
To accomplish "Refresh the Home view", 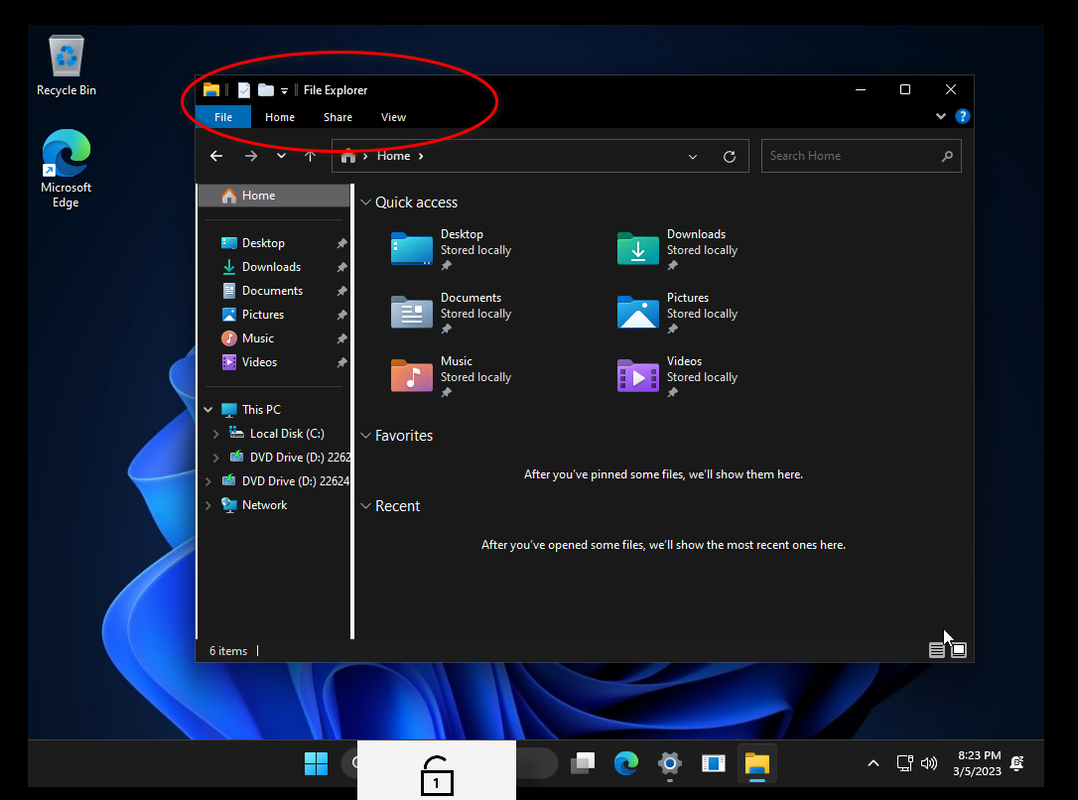I will tap(729, 157).
